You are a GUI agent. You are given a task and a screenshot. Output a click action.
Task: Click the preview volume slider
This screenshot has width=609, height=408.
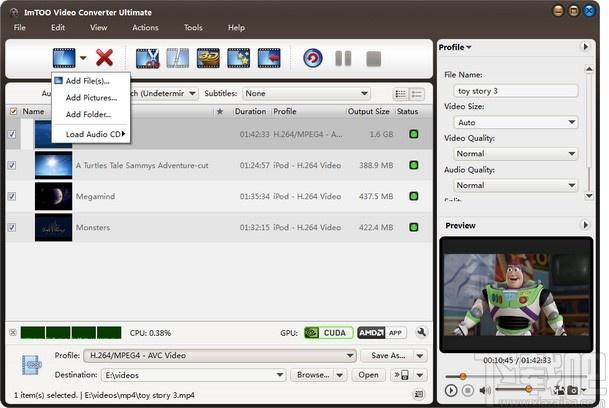tap(528, 389)
